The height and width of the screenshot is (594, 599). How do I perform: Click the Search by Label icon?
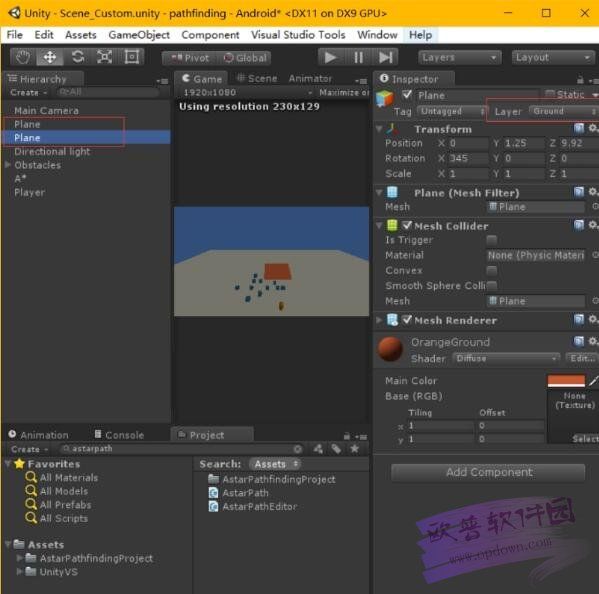(336, 449)
